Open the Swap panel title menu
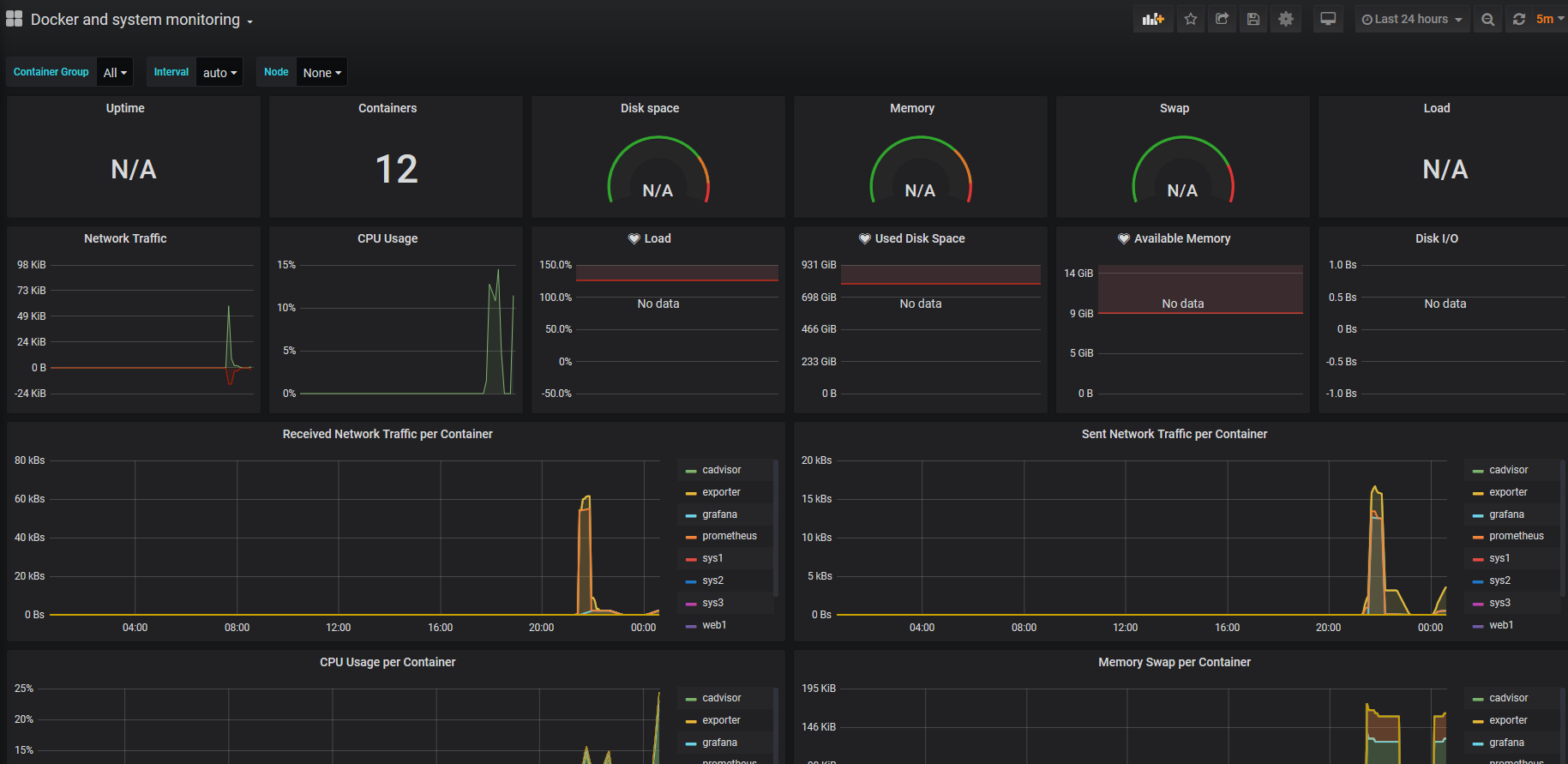The height and width of the screenshot is (764, 1568). (x=1174, y=108)
